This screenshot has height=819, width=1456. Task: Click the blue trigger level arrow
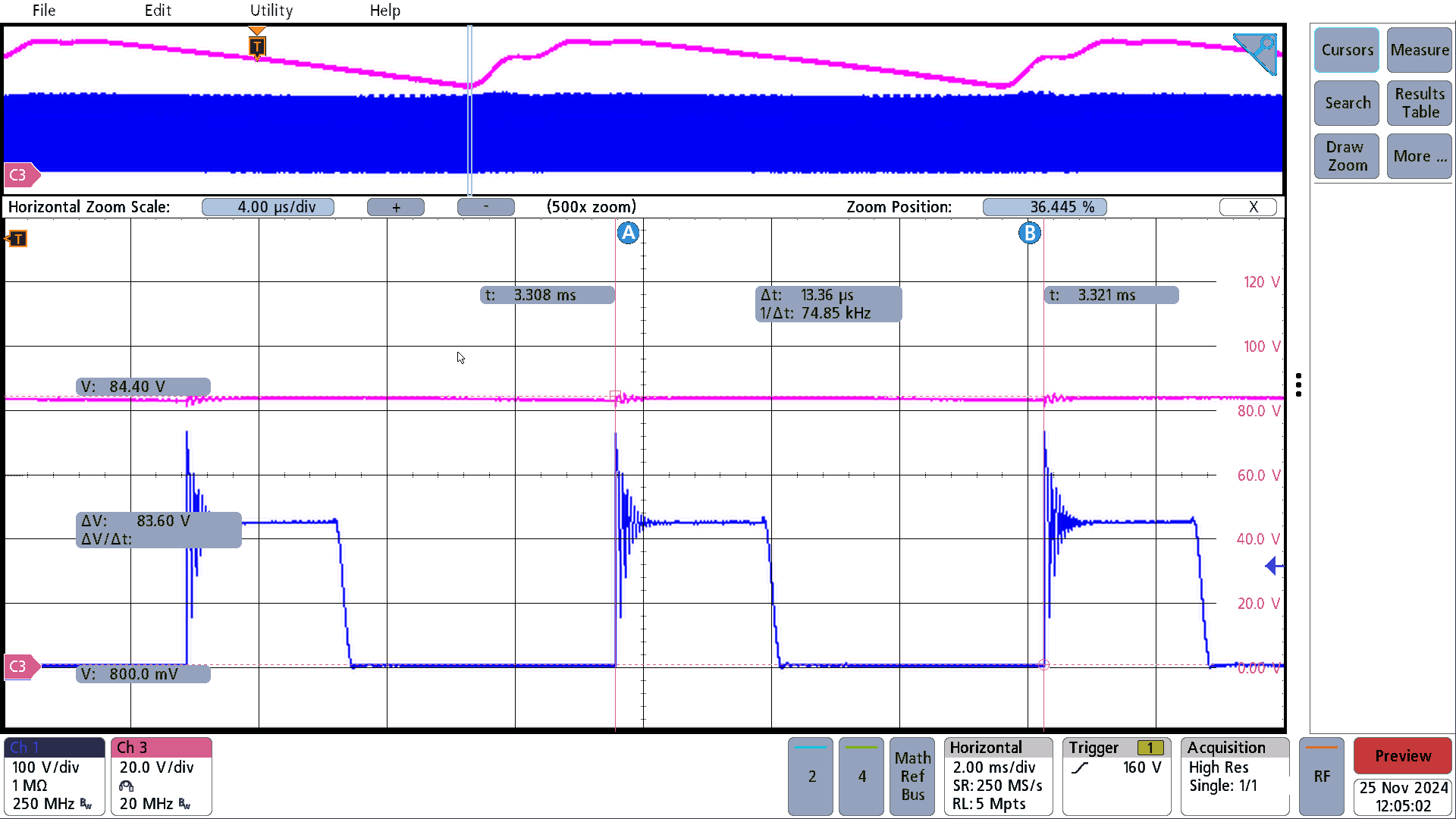click(1274, 566)
